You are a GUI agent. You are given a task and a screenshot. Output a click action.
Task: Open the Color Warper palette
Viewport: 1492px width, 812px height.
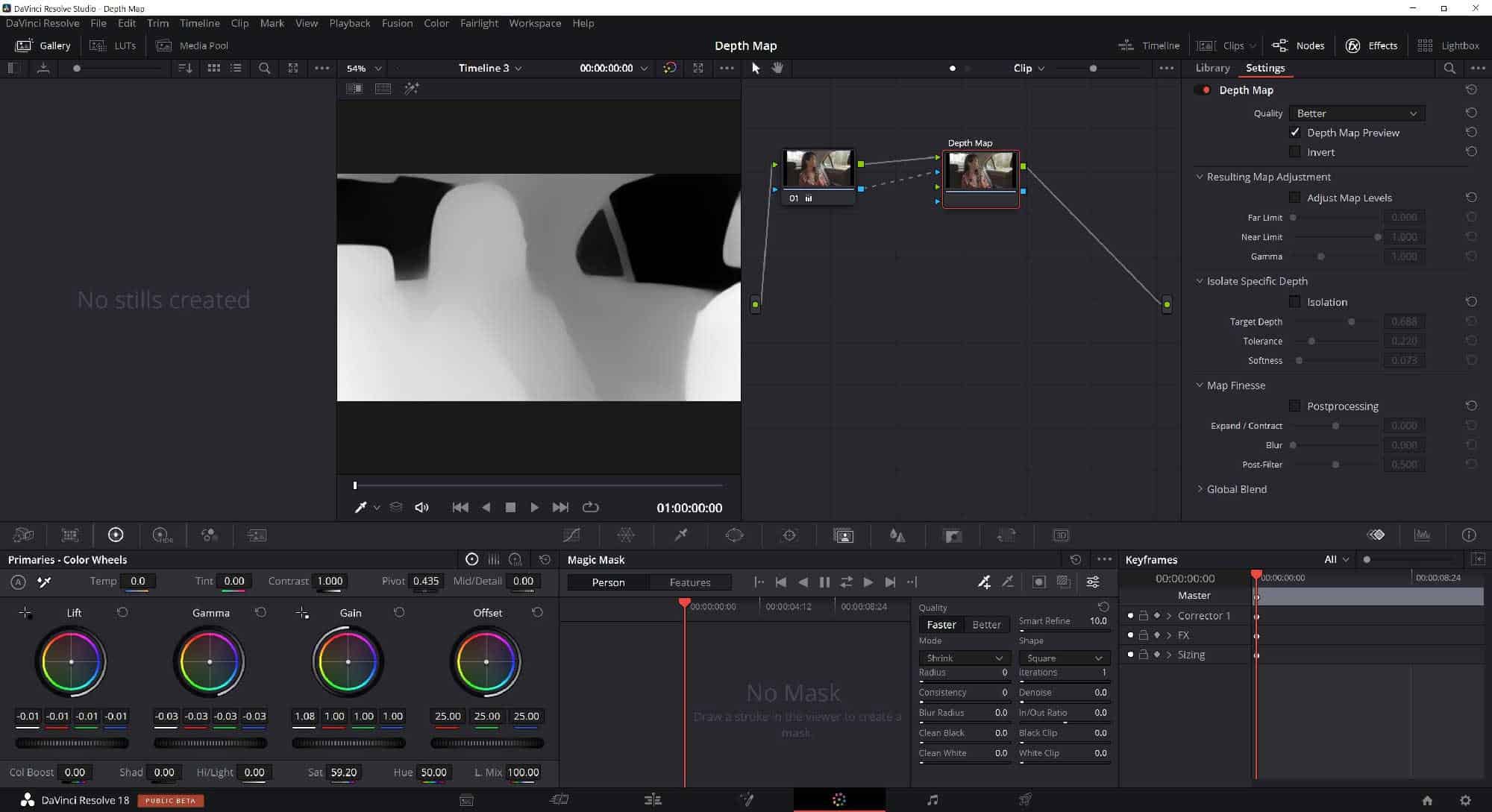point(626,535)
